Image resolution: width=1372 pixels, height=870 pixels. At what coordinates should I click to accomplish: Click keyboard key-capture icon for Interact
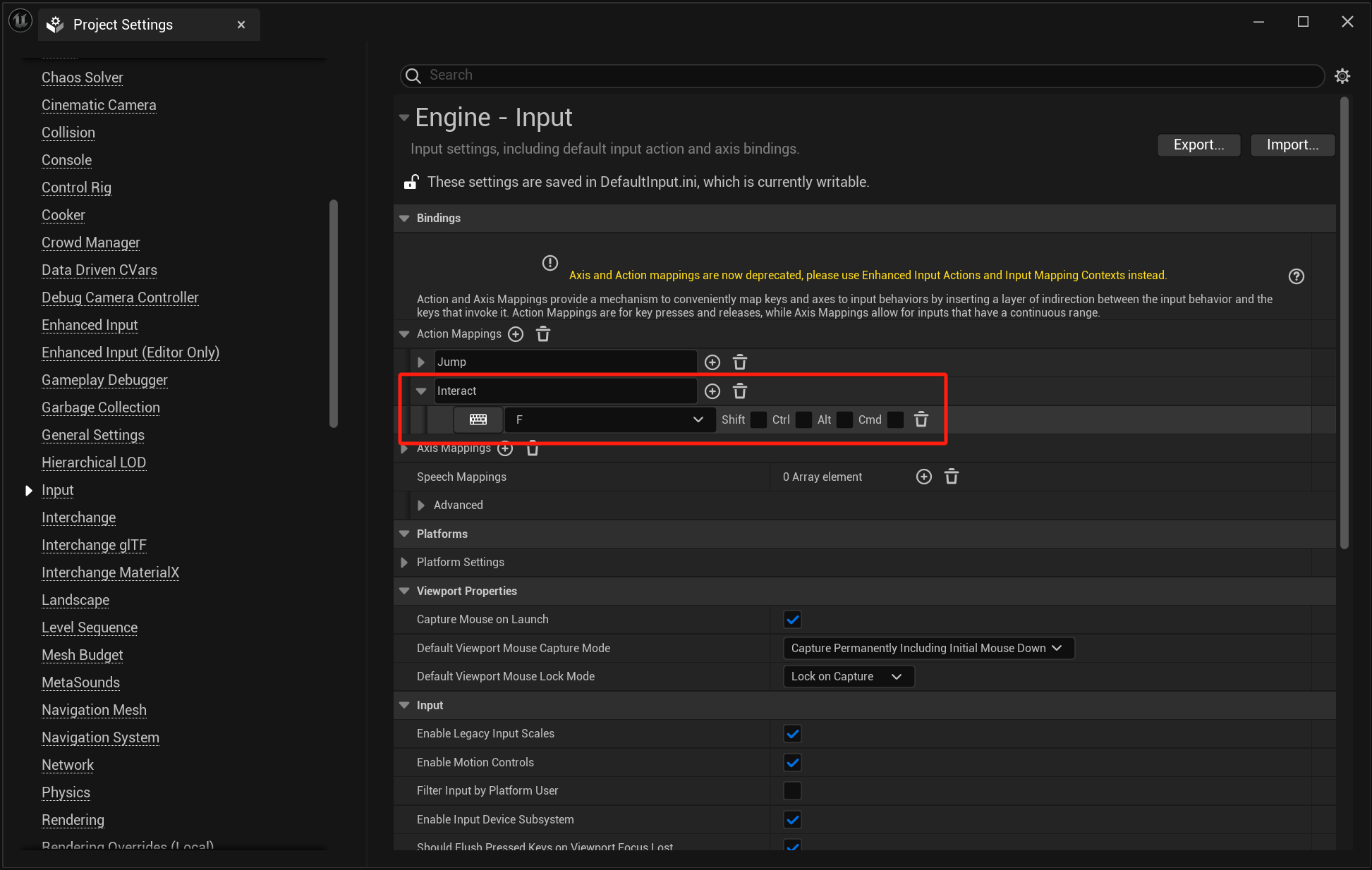tap(478, 419)
